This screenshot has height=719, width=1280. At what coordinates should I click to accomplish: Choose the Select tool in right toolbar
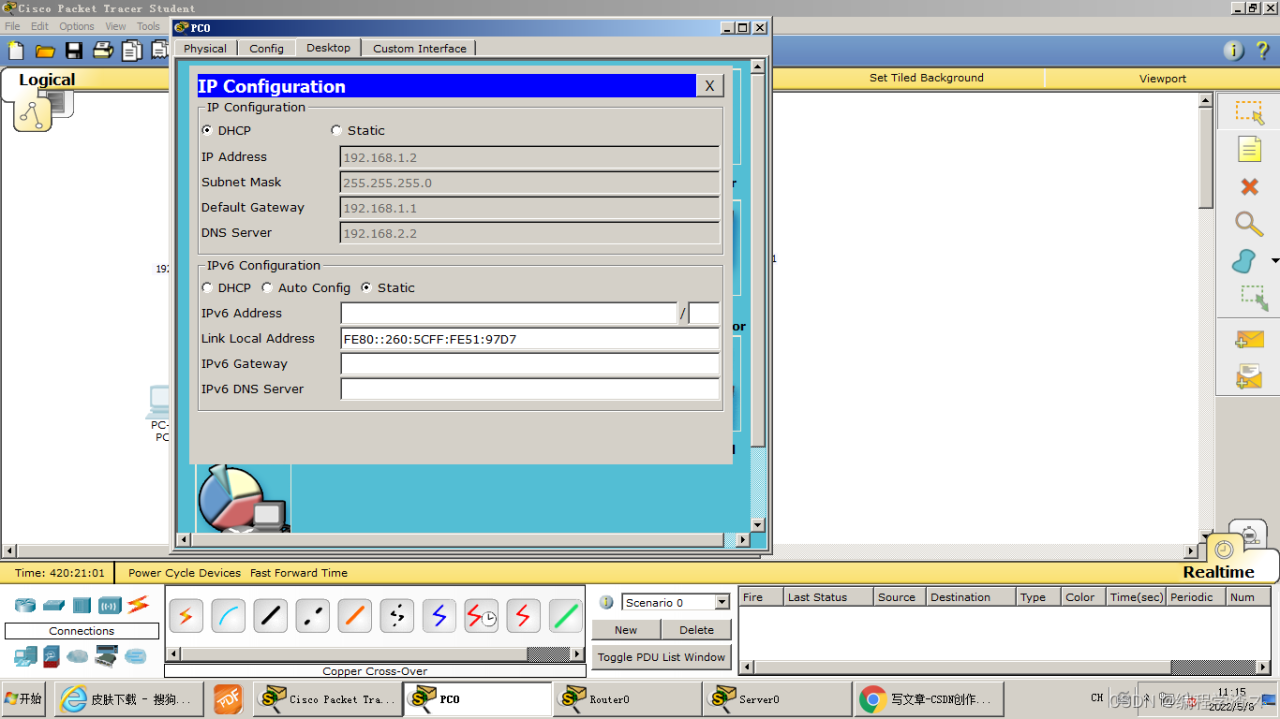click(1249, 112)
